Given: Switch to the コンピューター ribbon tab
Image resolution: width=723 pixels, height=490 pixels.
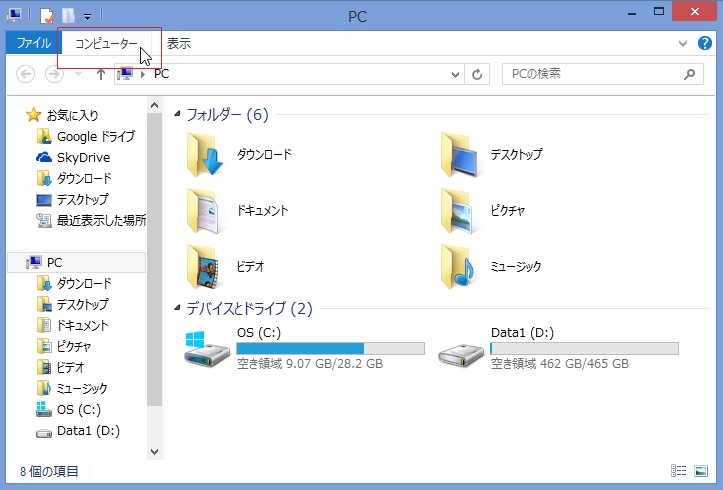Looking at the screenshot, I should (107, 44).
